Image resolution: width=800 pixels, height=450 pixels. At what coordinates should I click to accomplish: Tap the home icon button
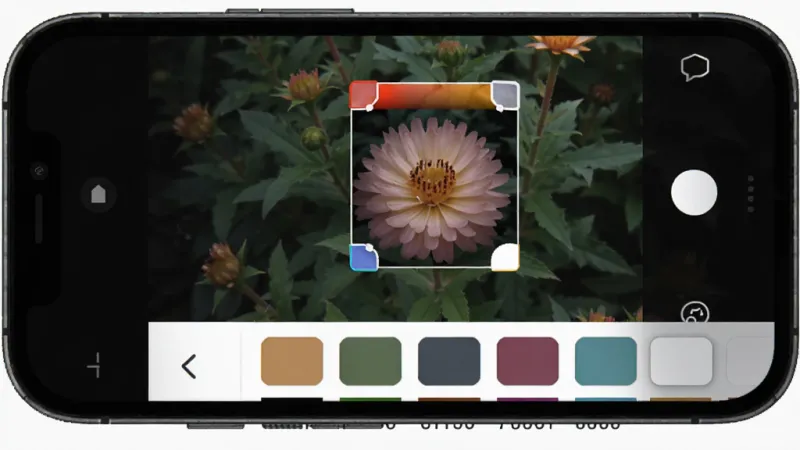(x=98, y=194)
